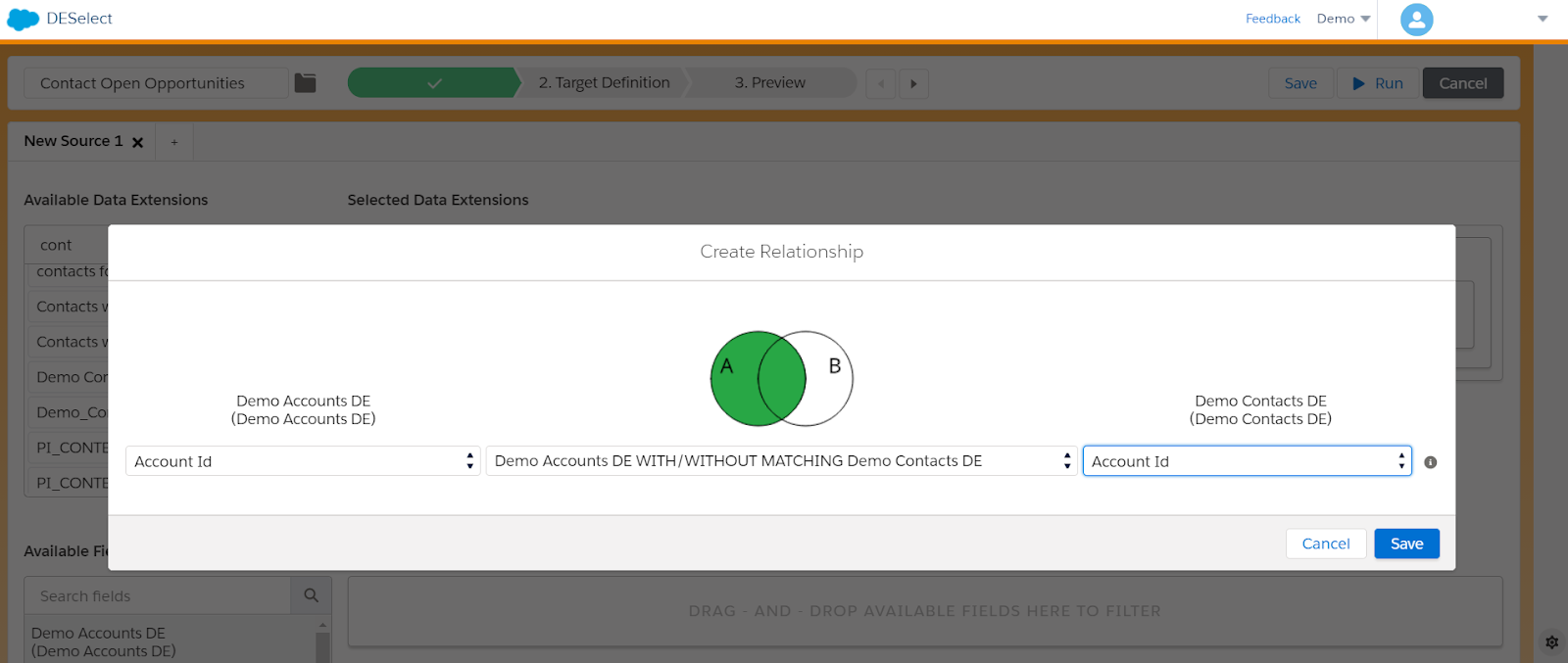Click the top toolbar Save button
Image resolution: width=1568 pixels, height=663 pixels.
pos(1300,83)
